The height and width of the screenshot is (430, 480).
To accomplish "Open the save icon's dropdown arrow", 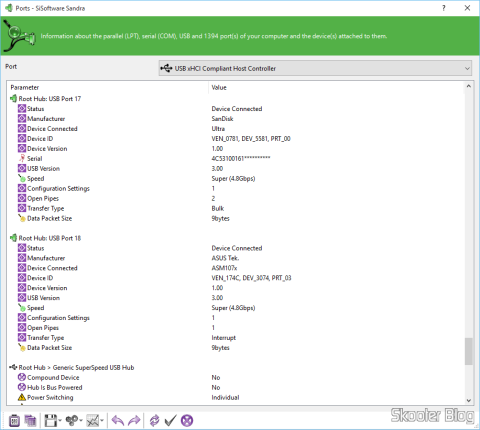I will point(60,421).
